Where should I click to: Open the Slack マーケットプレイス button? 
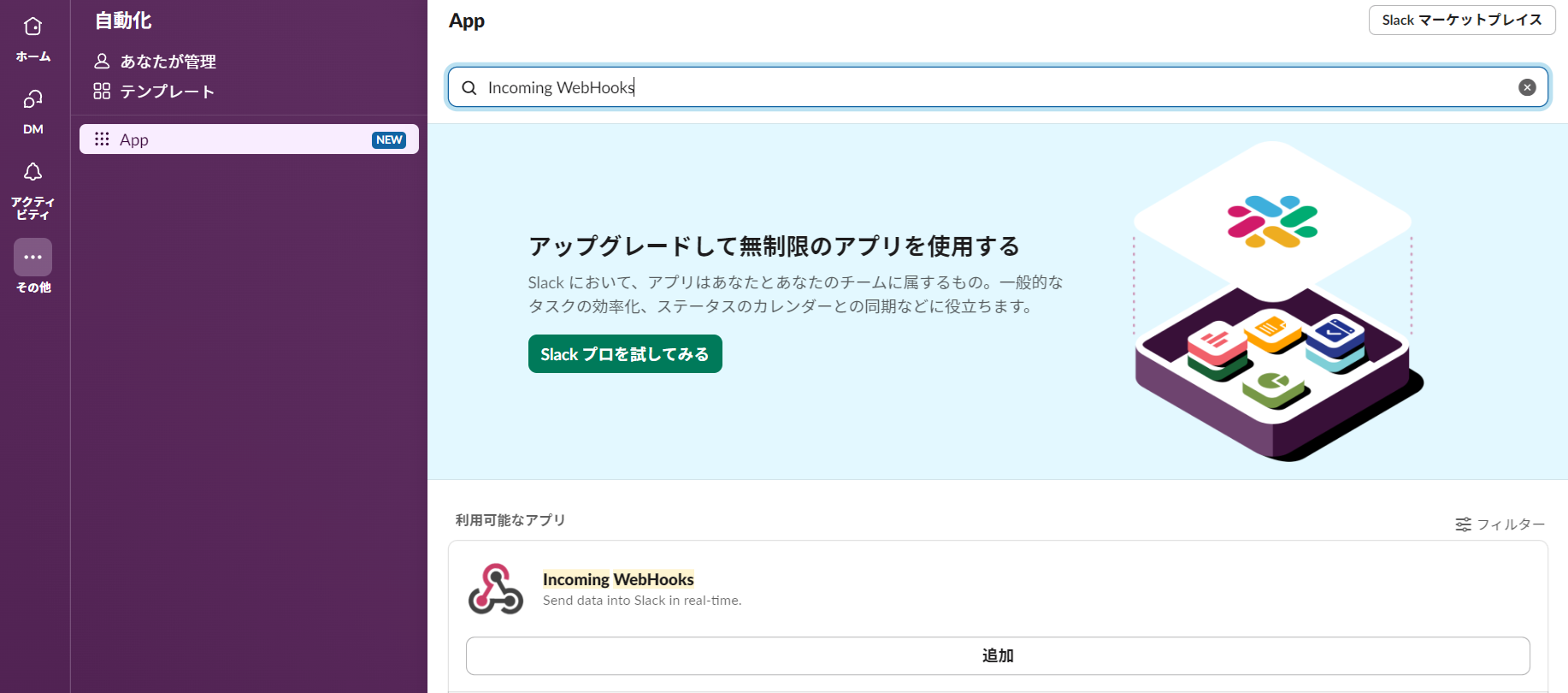click(1462, 20)
